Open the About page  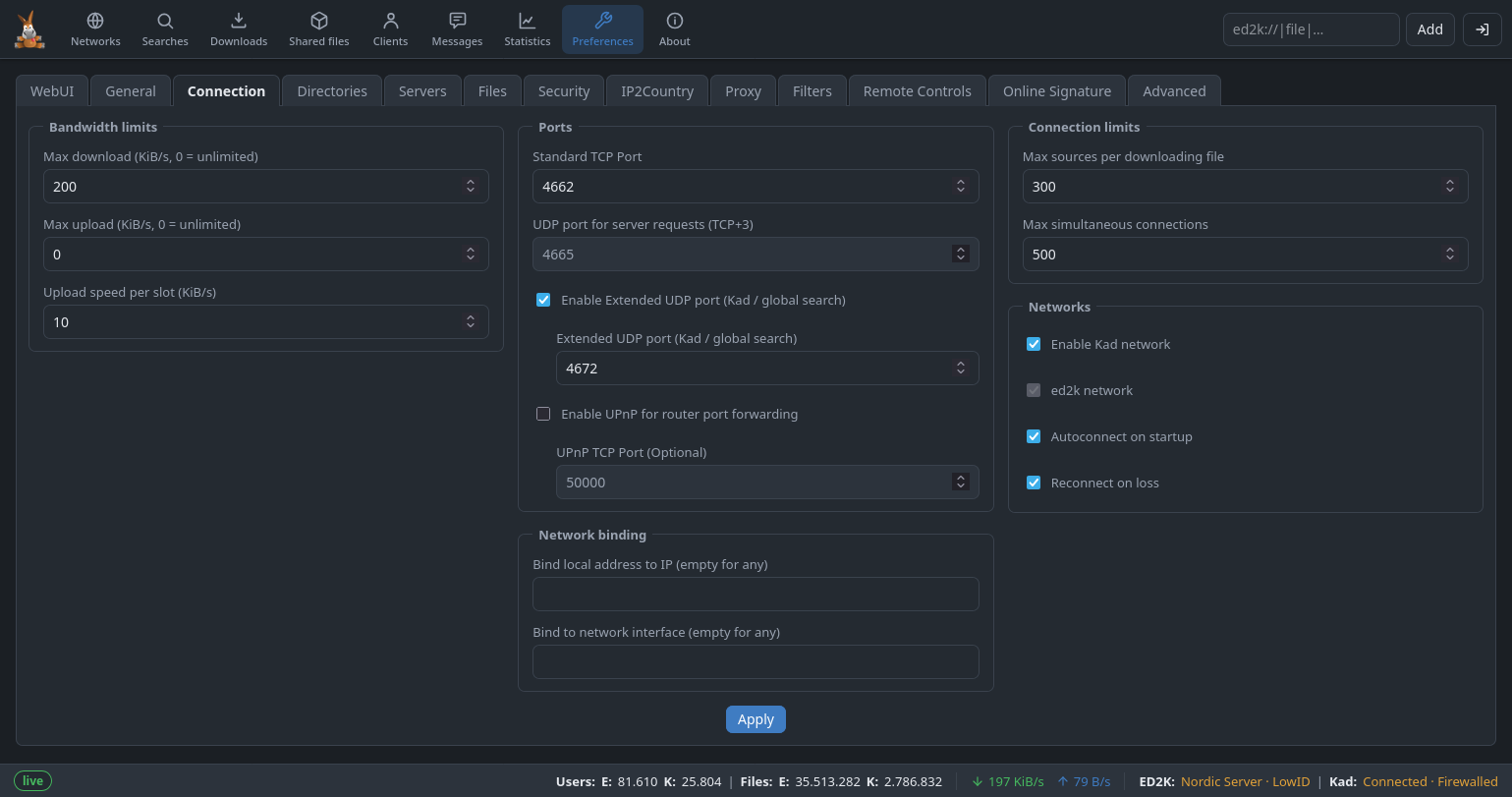coord(675,29)
